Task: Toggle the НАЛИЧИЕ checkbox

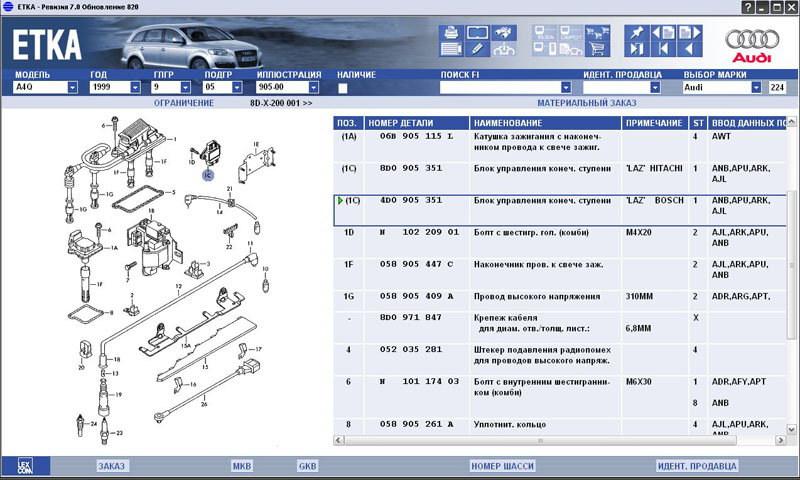Action: 343,88
